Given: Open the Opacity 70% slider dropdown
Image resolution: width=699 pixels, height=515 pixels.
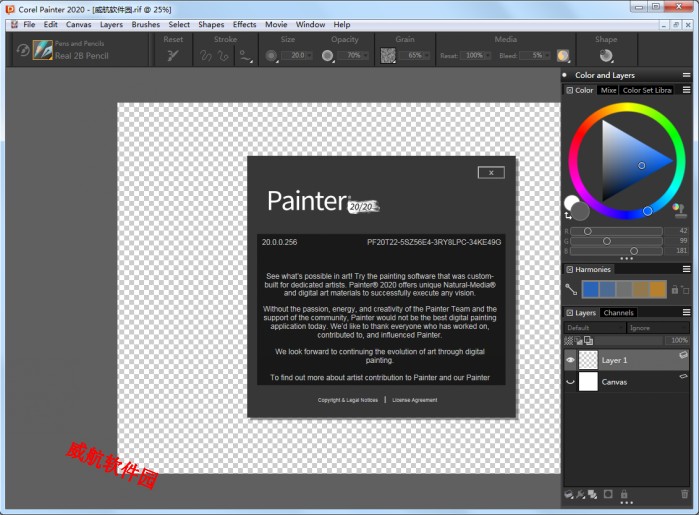Looking at the screenshot, I should 366,55.
